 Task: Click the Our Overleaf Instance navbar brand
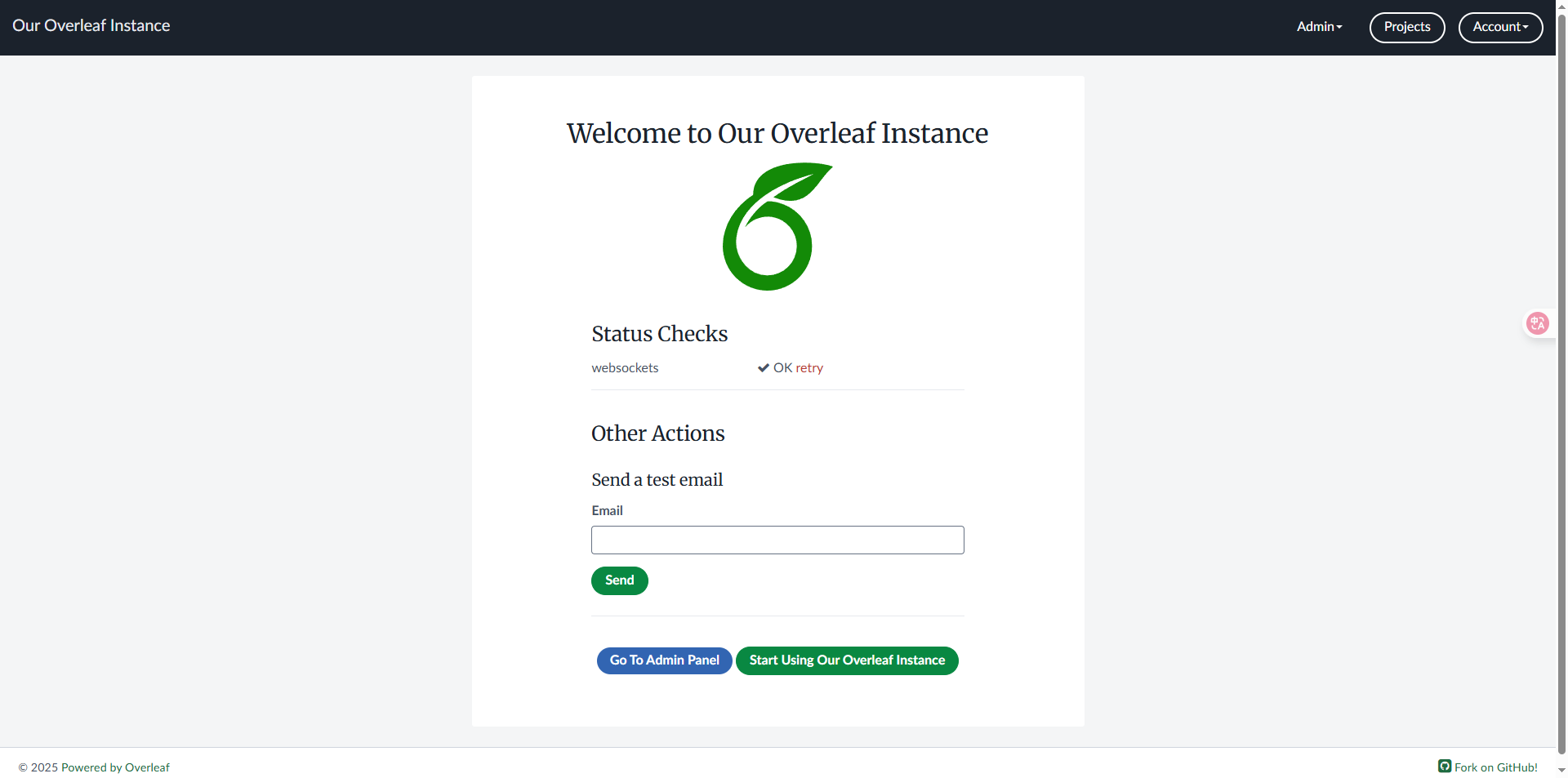coord(91,26)
